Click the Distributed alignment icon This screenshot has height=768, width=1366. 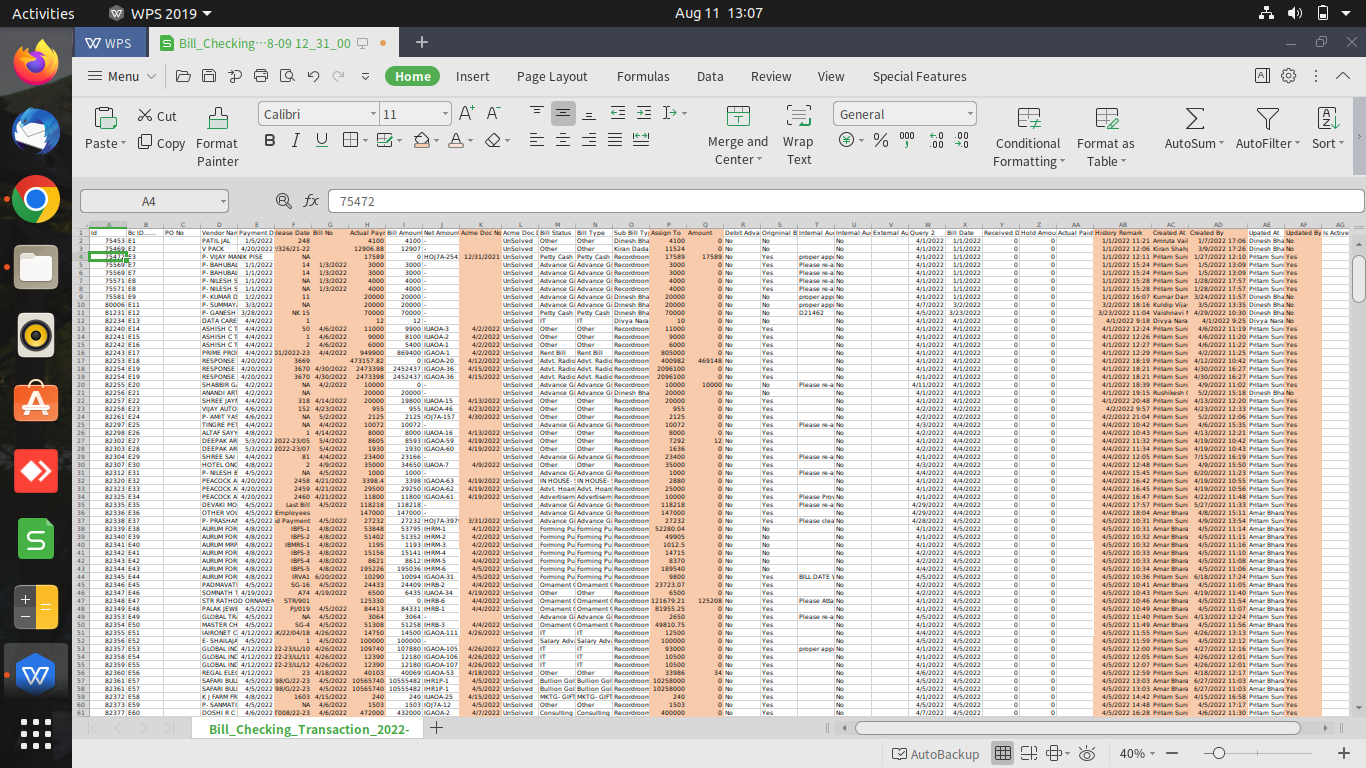pyautogui.click(x=641, y=139)
